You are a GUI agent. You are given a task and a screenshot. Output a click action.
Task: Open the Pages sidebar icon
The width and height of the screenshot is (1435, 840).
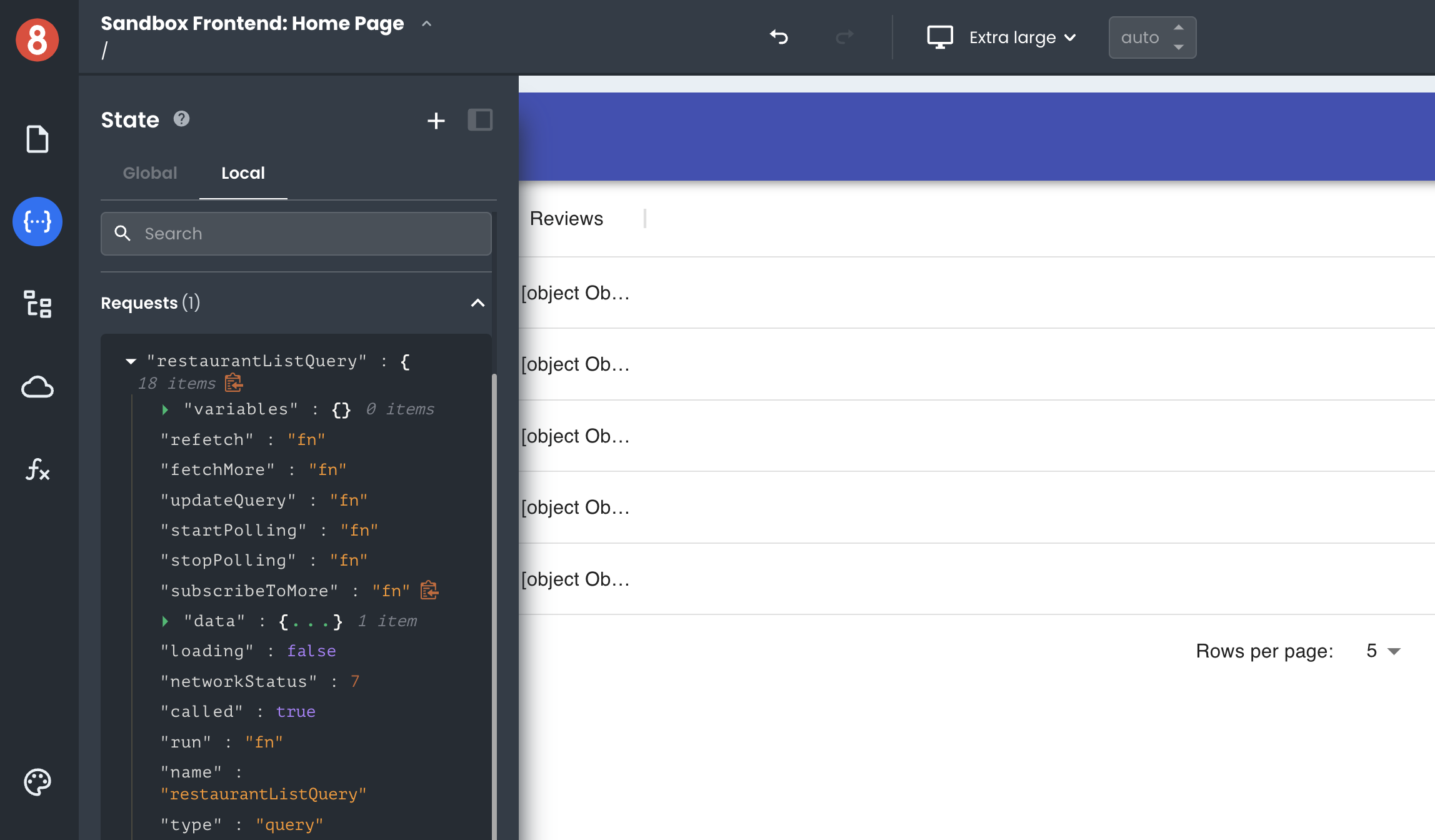[37, 139]
